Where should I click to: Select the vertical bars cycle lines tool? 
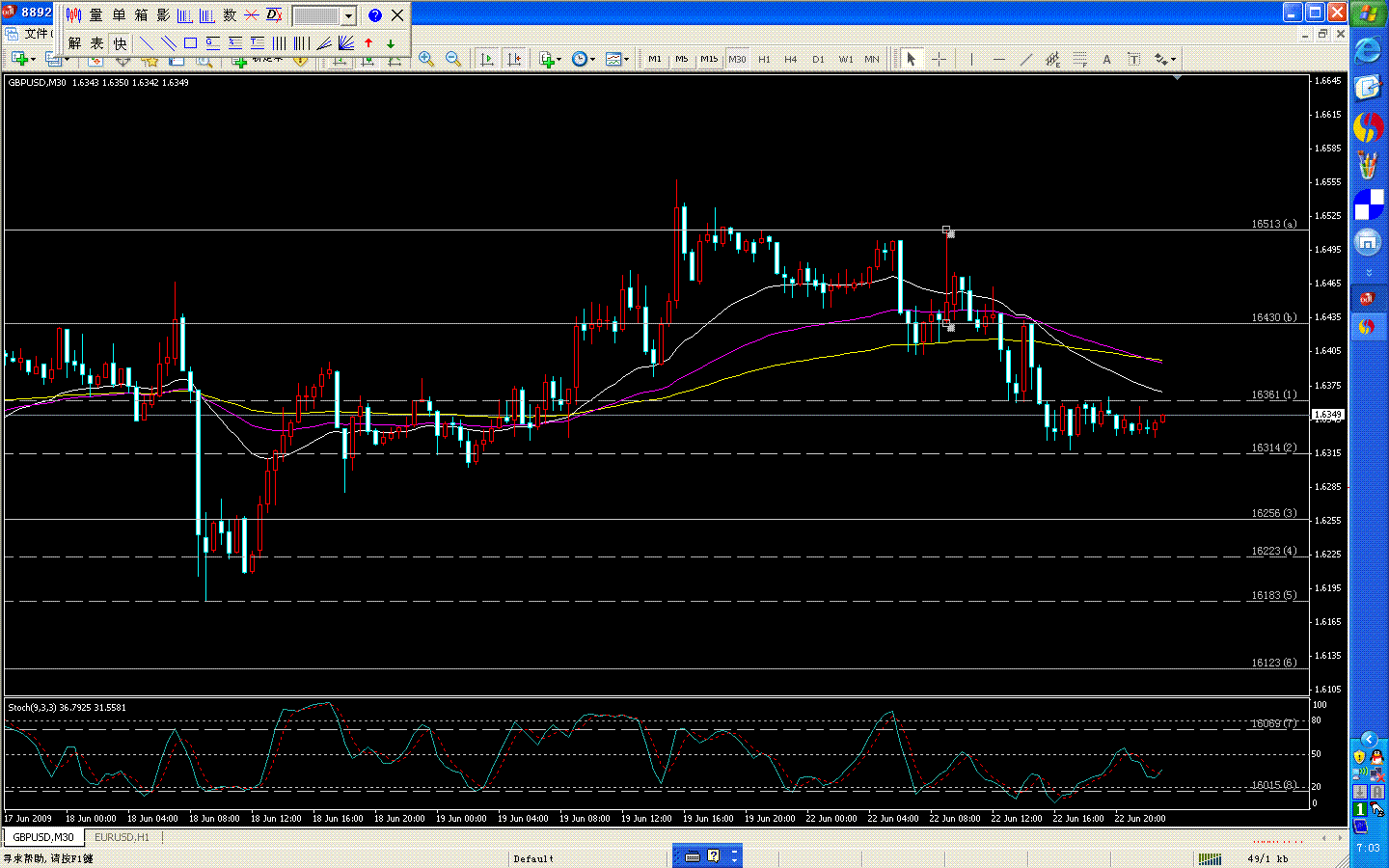point(279,43)
